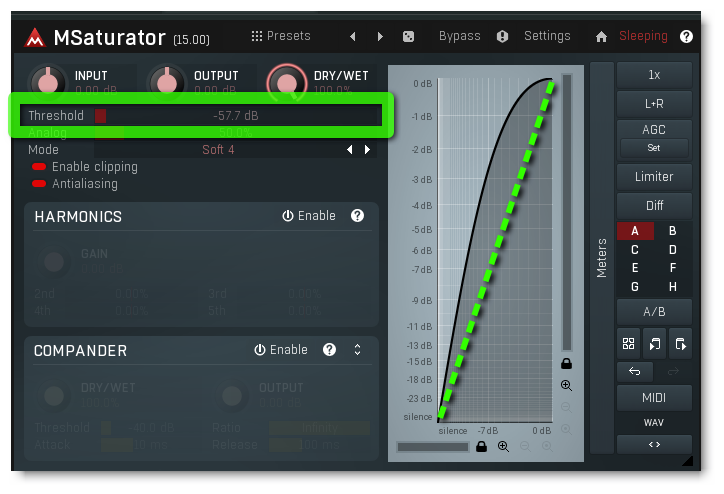Click the copy preset icon
This screenshot has height=494, width=724.
[x=655, y=344]
